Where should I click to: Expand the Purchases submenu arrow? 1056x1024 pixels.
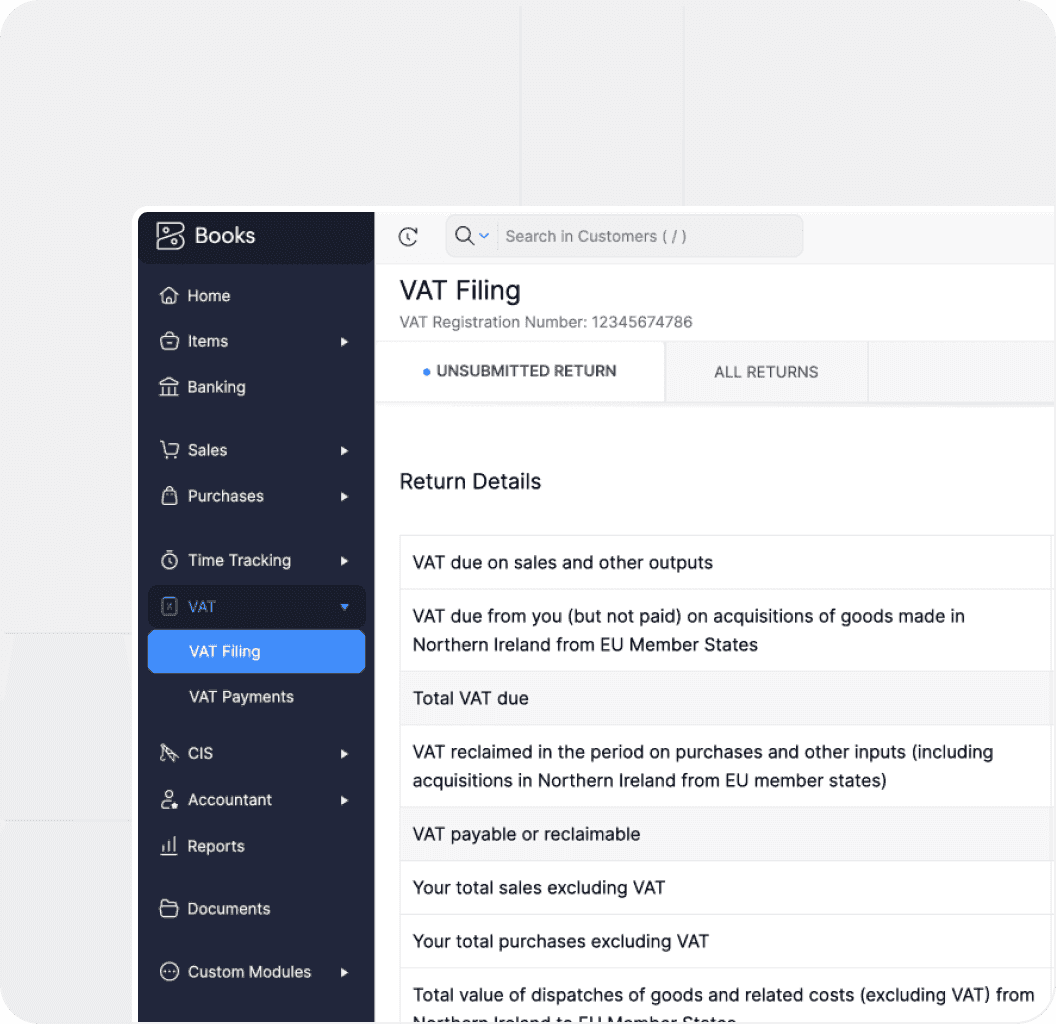click(344, 497)
